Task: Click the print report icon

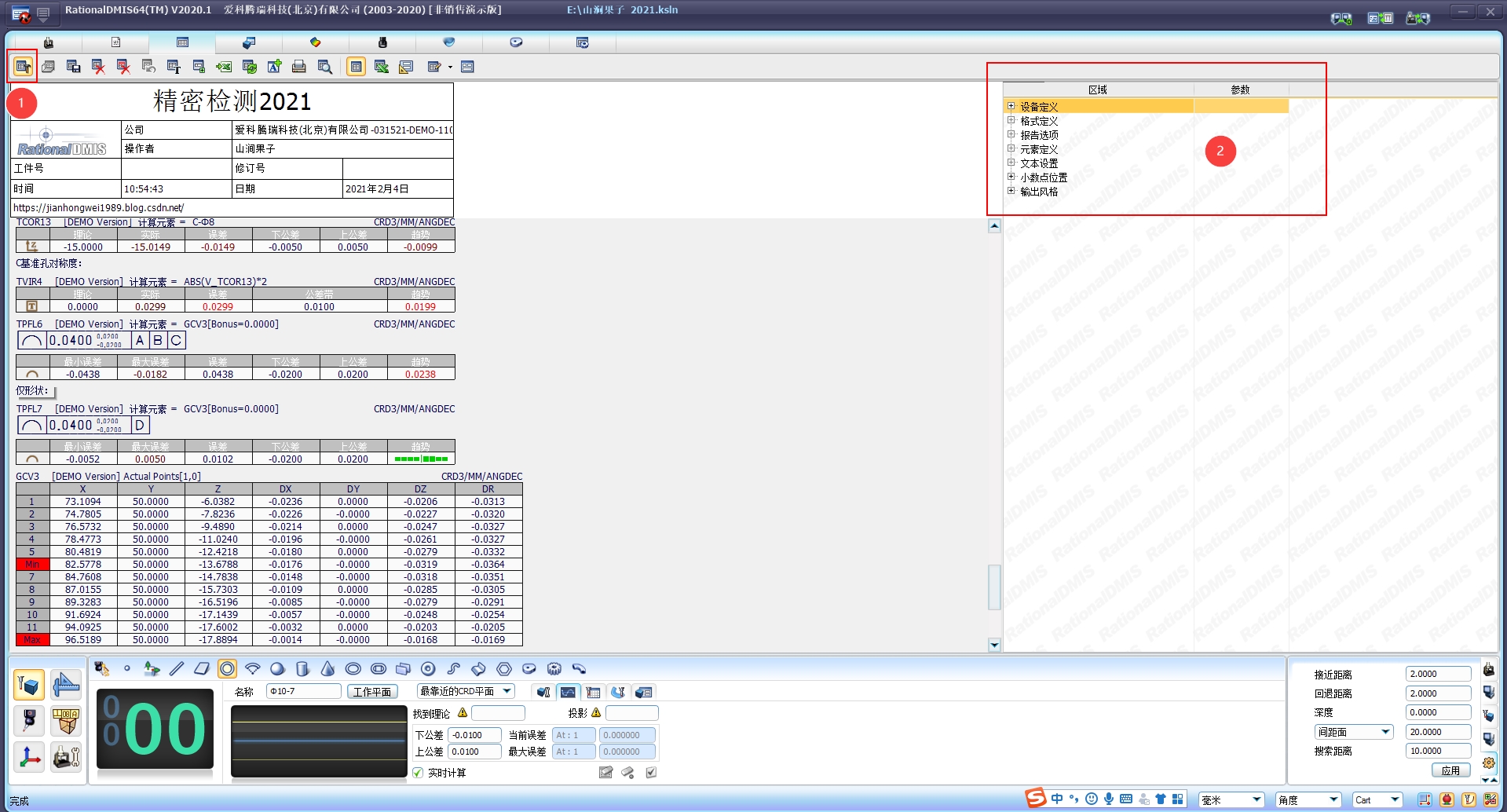Action: point(299,67)
